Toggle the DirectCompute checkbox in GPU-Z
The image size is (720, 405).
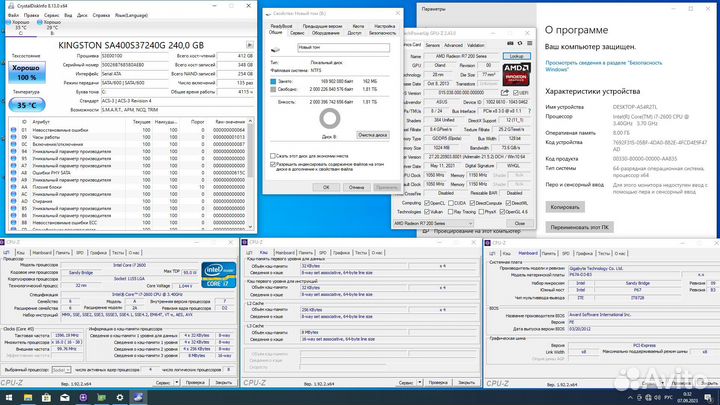pos(472,203)
